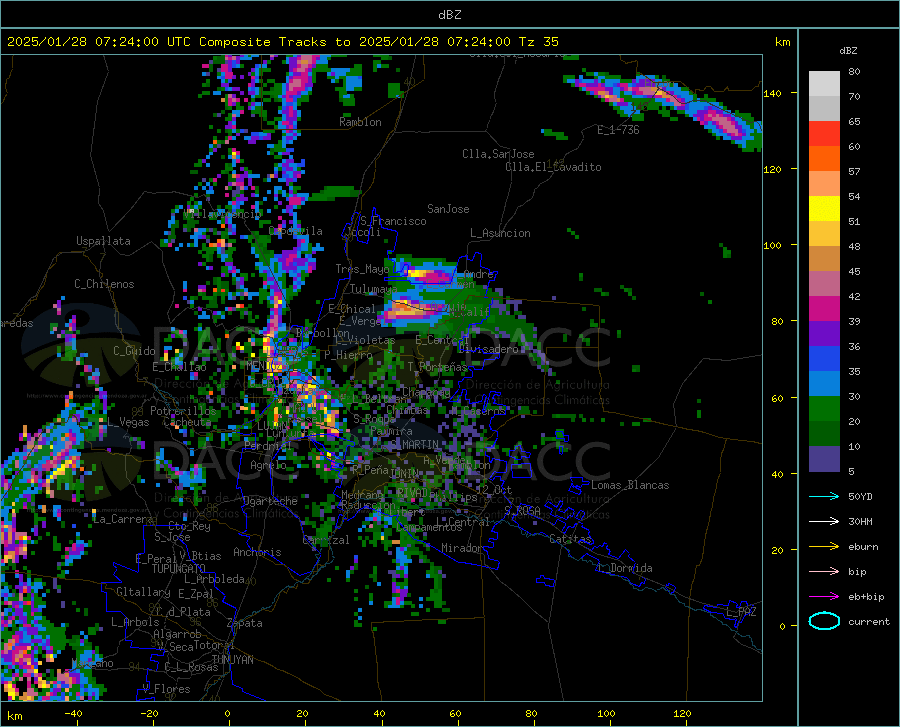
Task: Select the red 60-65 dBZ swatch
Action: pos(824,134)
